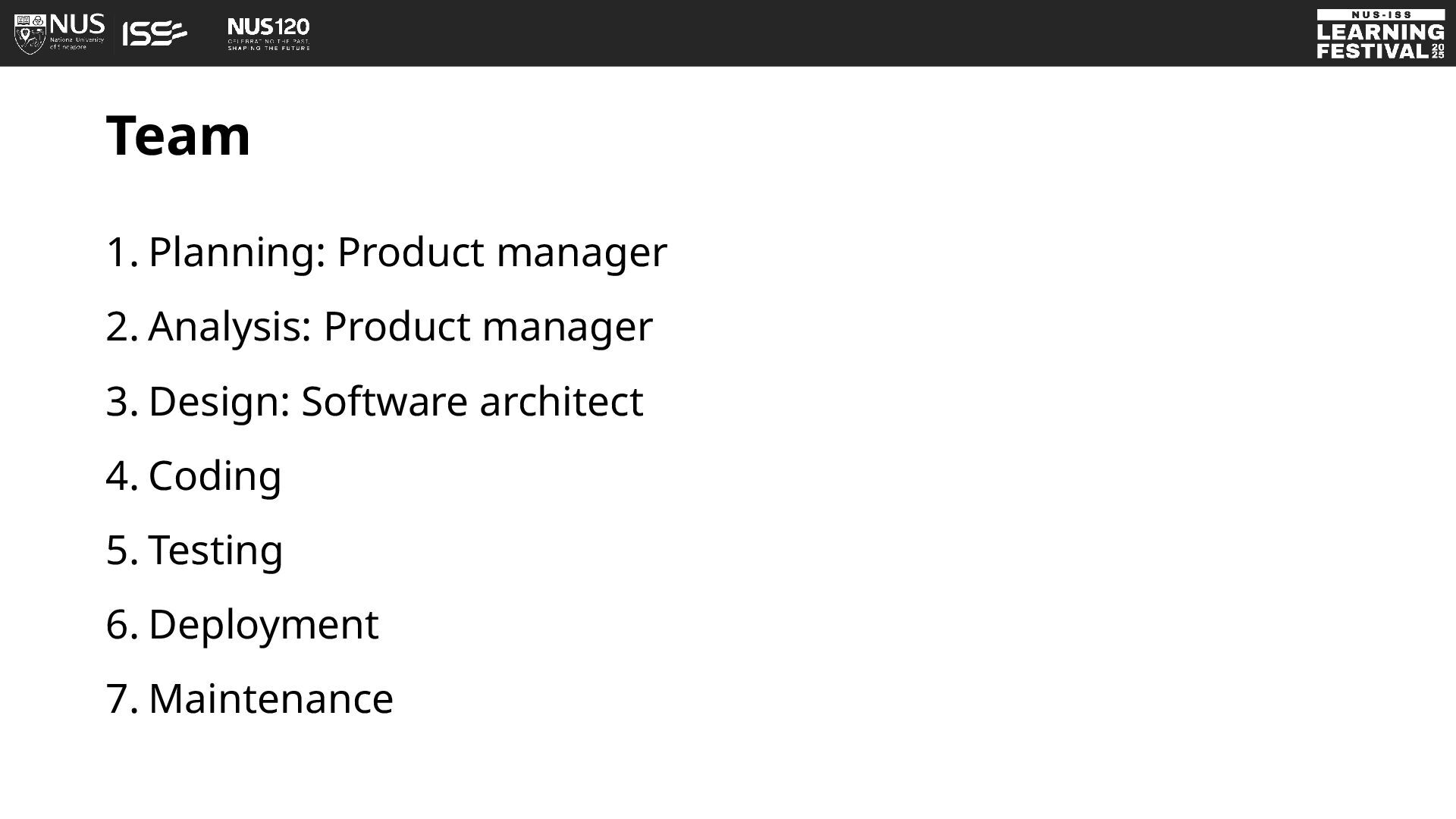Viewport: 1456px width, 819px height.
Task: Click the NUS-ISS label above Learning
Action: pos(1381,14)
